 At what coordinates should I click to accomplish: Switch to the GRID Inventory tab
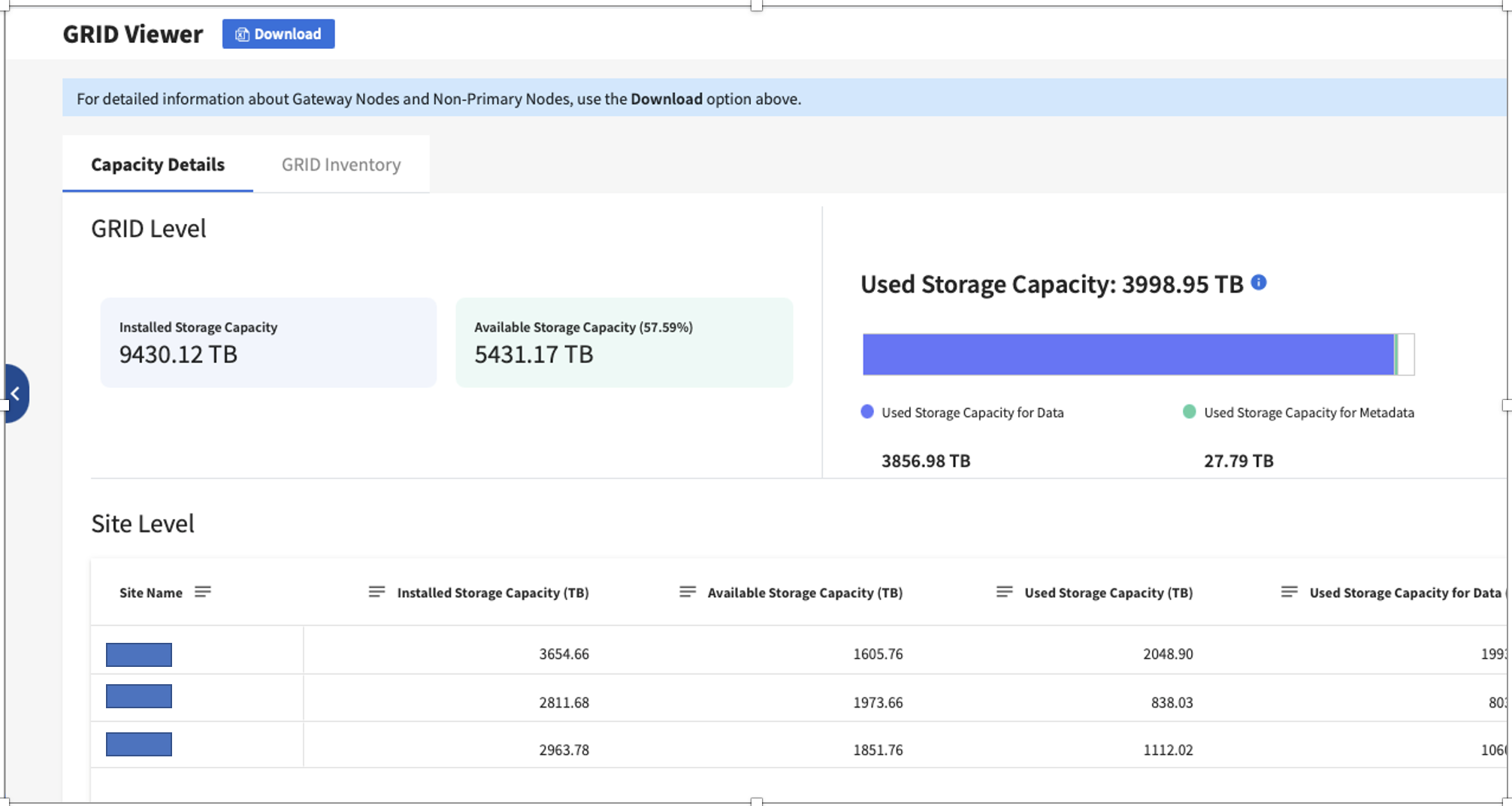340,165
